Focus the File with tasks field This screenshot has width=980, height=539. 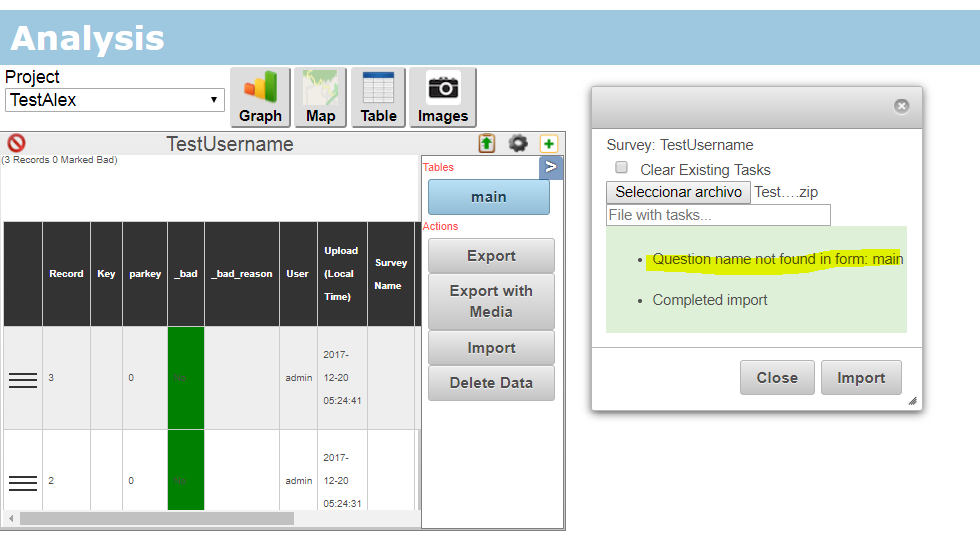point(718,215)
